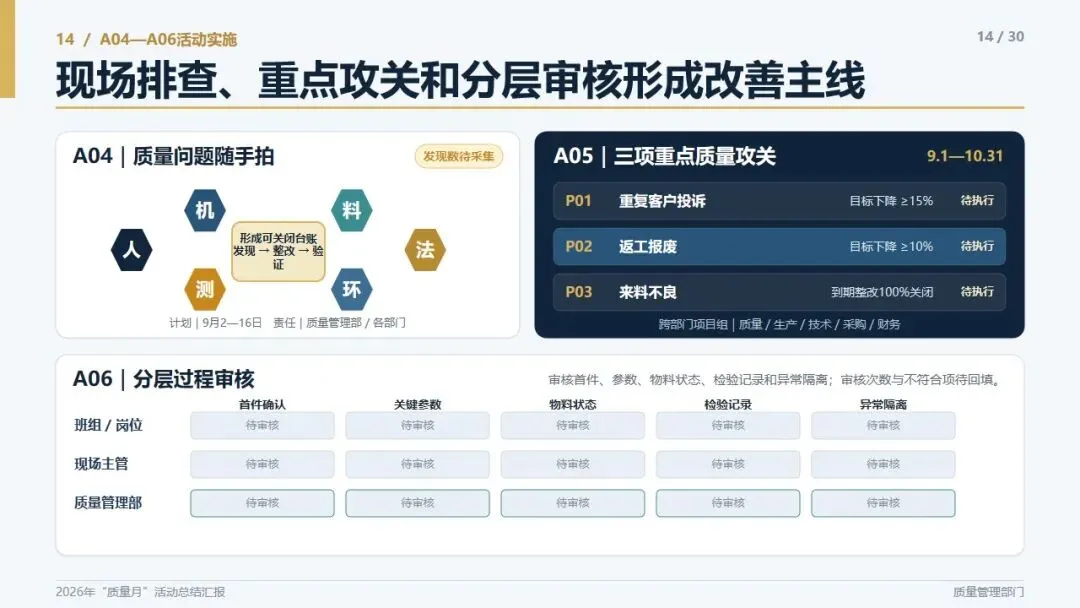
Task: Click 待审核 cell for 班组/岗位 首件确认
Action: point(262,426)
